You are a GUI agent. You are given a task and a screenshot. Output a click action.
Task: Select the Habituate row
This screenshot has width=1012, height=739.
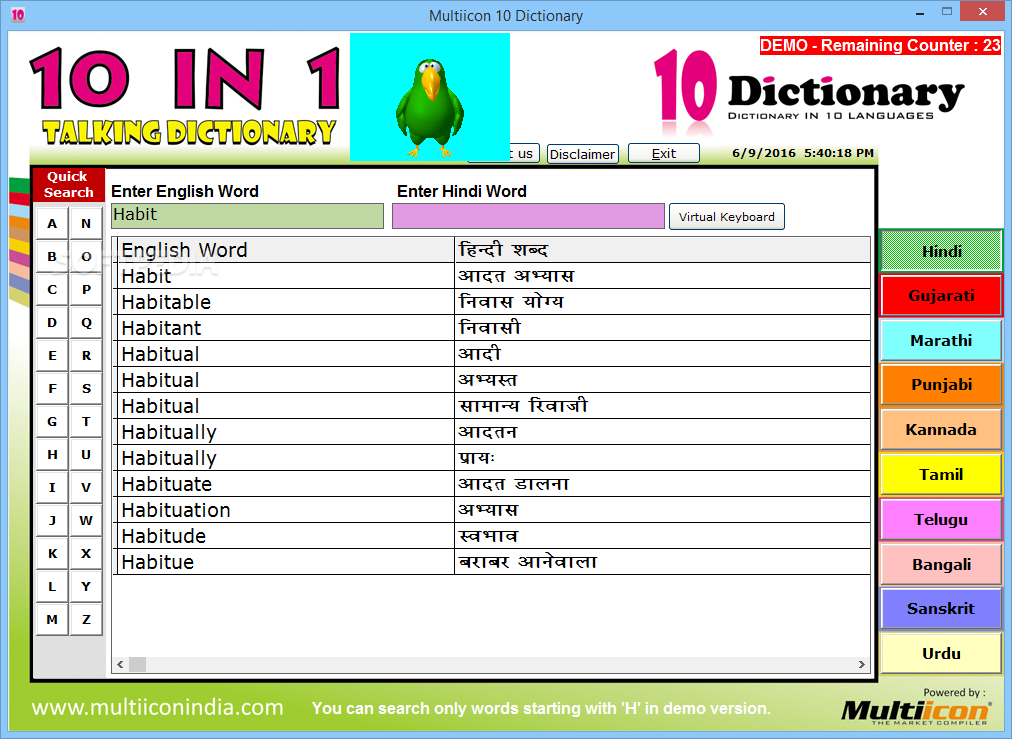pos(492,484)
